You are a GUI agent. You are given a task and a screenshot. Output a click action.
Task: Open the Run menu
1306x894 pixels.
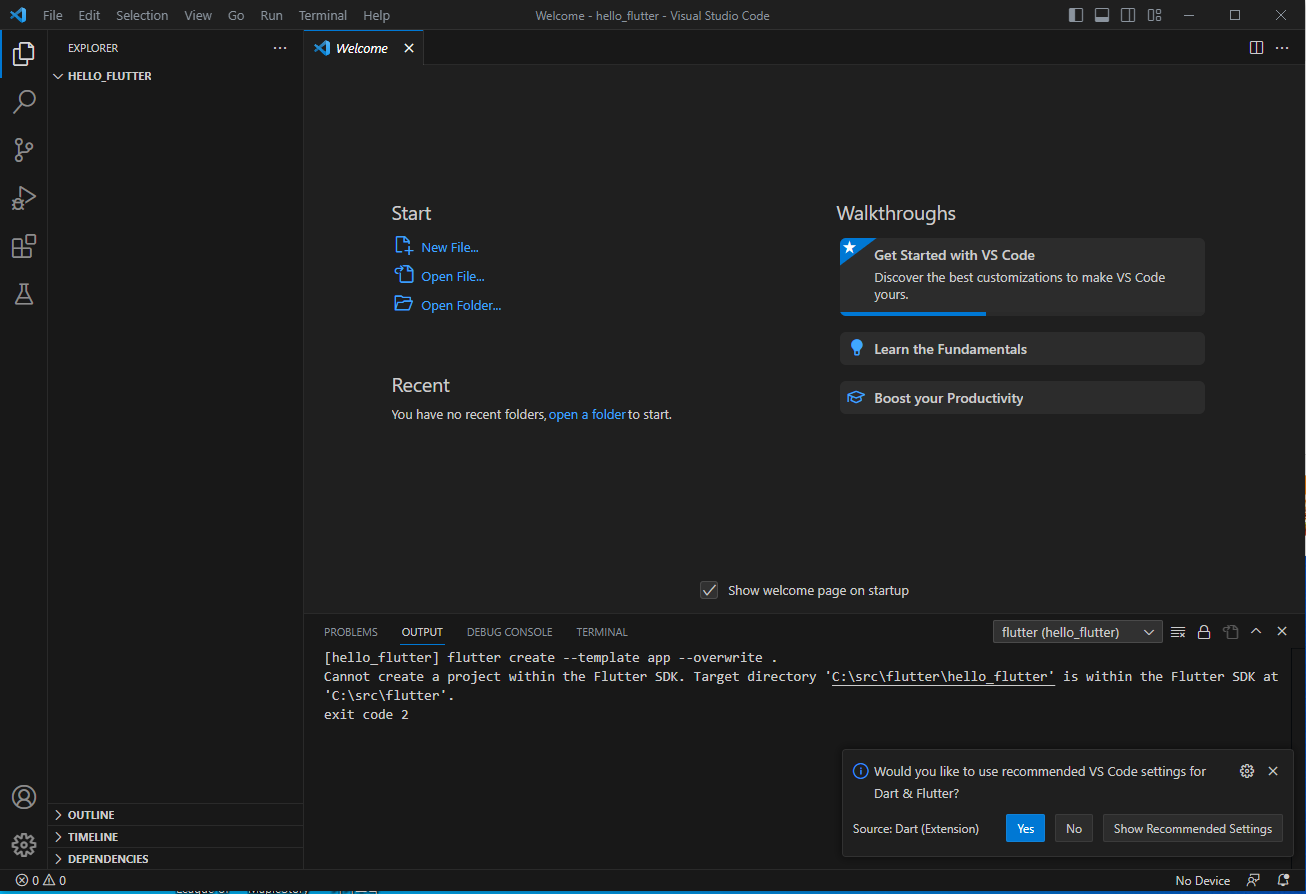271,15
